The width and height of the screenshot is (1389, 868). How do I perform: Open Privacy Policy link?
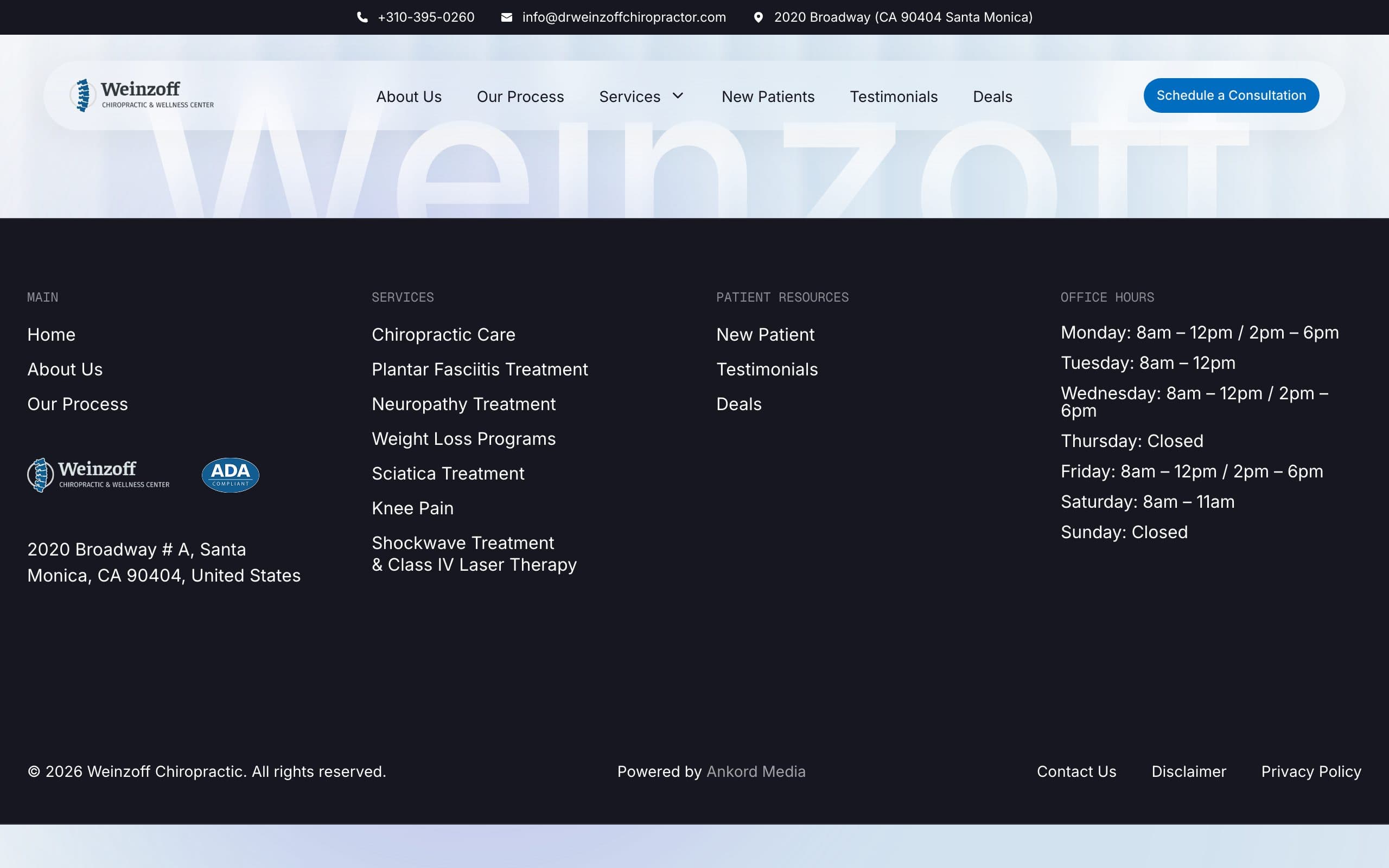[1311, 771]
